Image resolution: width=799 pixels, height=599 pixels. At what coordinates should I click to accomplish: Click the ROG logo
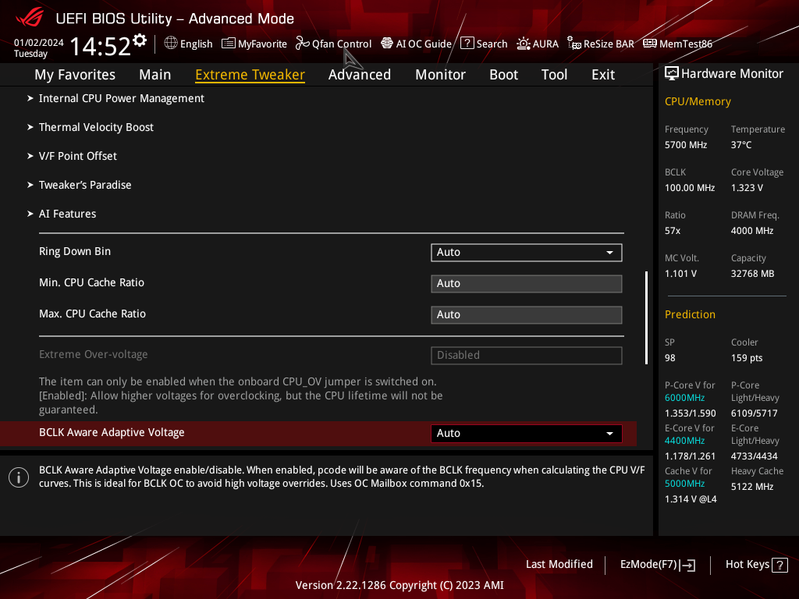tap(30, 18)
